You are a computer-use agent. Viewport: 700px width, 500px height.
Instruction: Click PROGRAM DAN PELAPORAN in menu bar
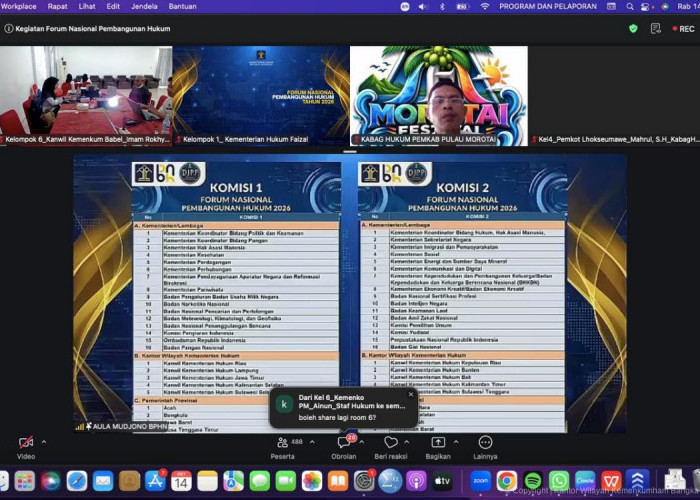coord(548,6)
